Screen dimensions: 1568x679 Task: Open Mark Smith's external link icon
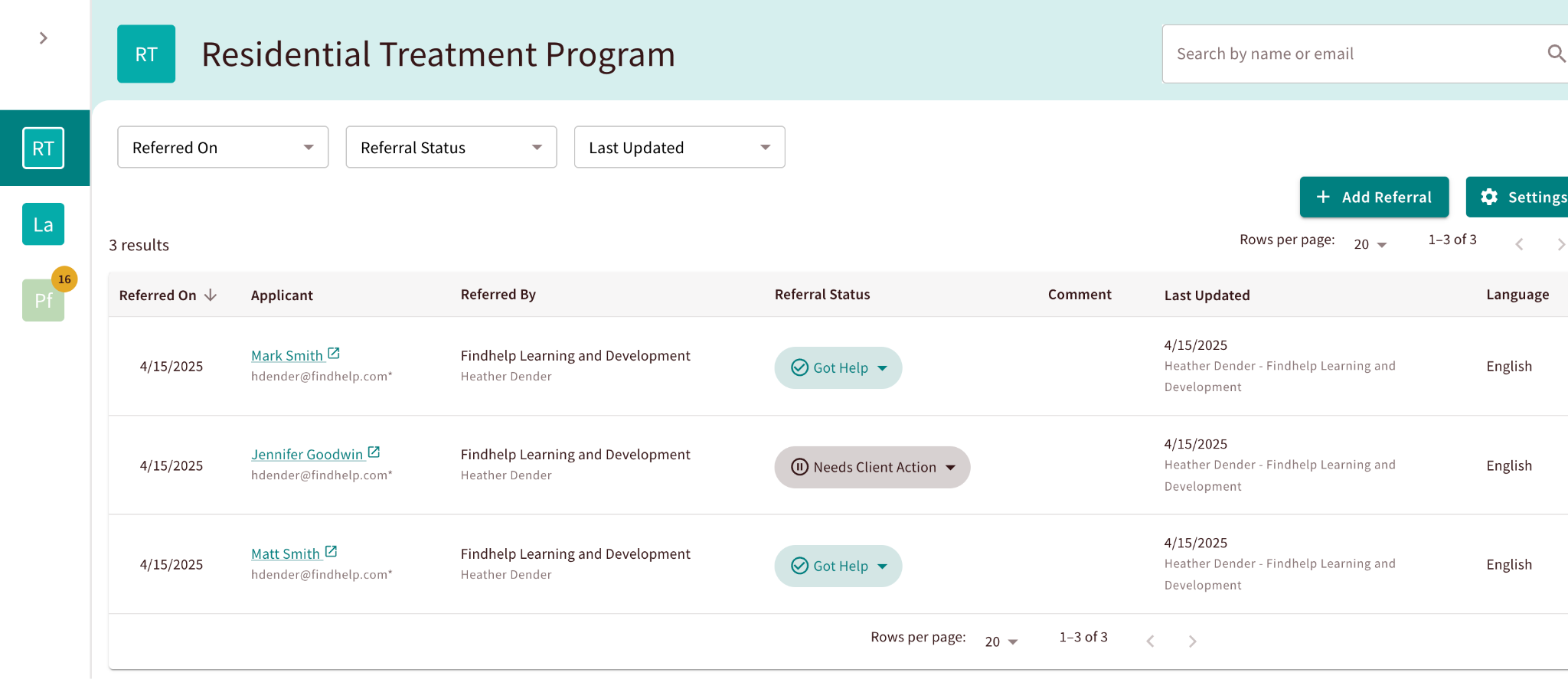pyautogui.click(x=334, y=354)
